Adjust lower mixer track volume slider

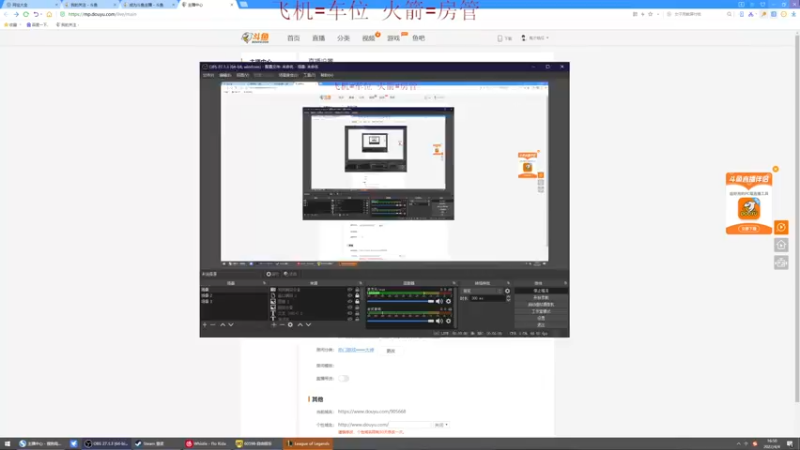click(x=401, y=321)
